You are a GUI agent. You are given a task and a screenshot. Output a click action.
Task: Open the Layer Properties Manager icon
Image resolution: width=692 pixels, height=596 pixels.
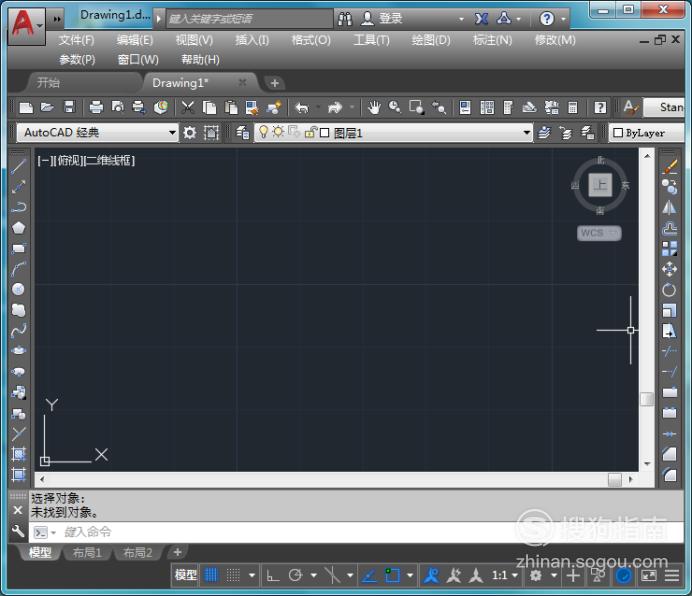click(242, 132)
